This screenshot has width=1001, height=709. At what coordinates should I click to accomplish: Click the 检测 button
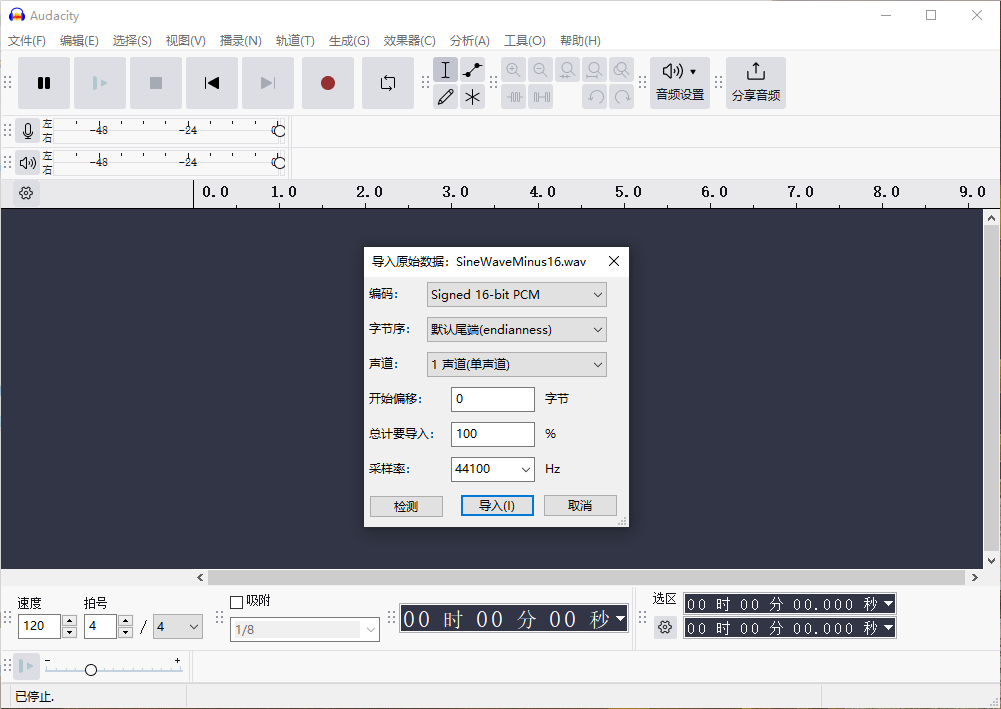[406, 506]
